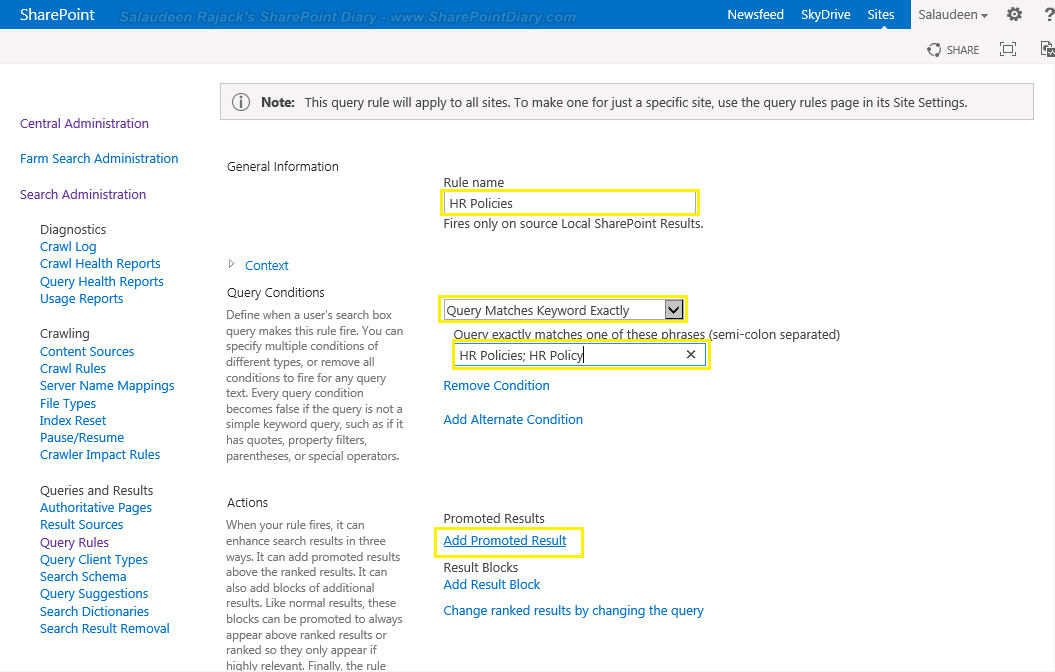The image size is (1055, 672).
Task: Open Search Result Removal
Action: tap(104, 628)
